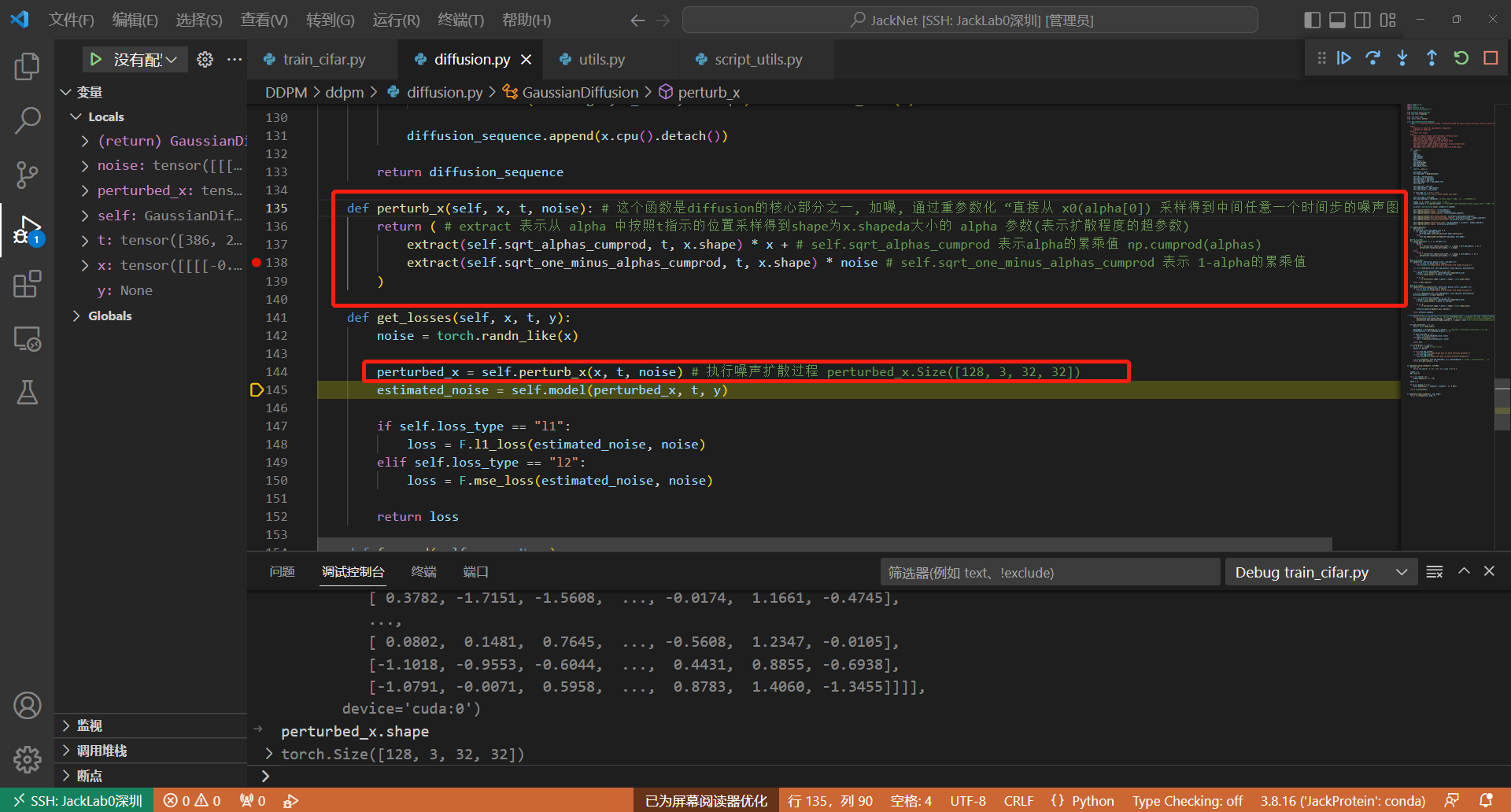The width and height of the screenshot is (1511, 812).
Task: Click the debug console filter input
Action: coord(1050,572)
